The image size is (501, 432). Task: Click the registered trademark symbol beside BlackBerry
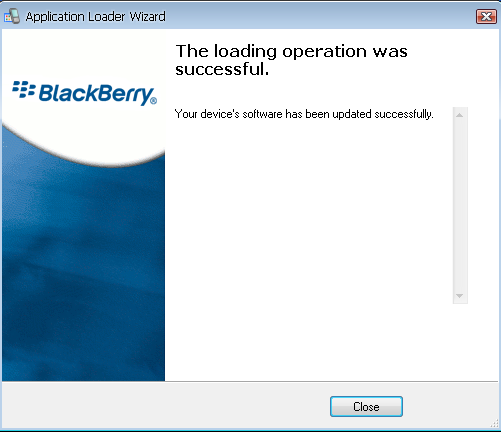153,100
